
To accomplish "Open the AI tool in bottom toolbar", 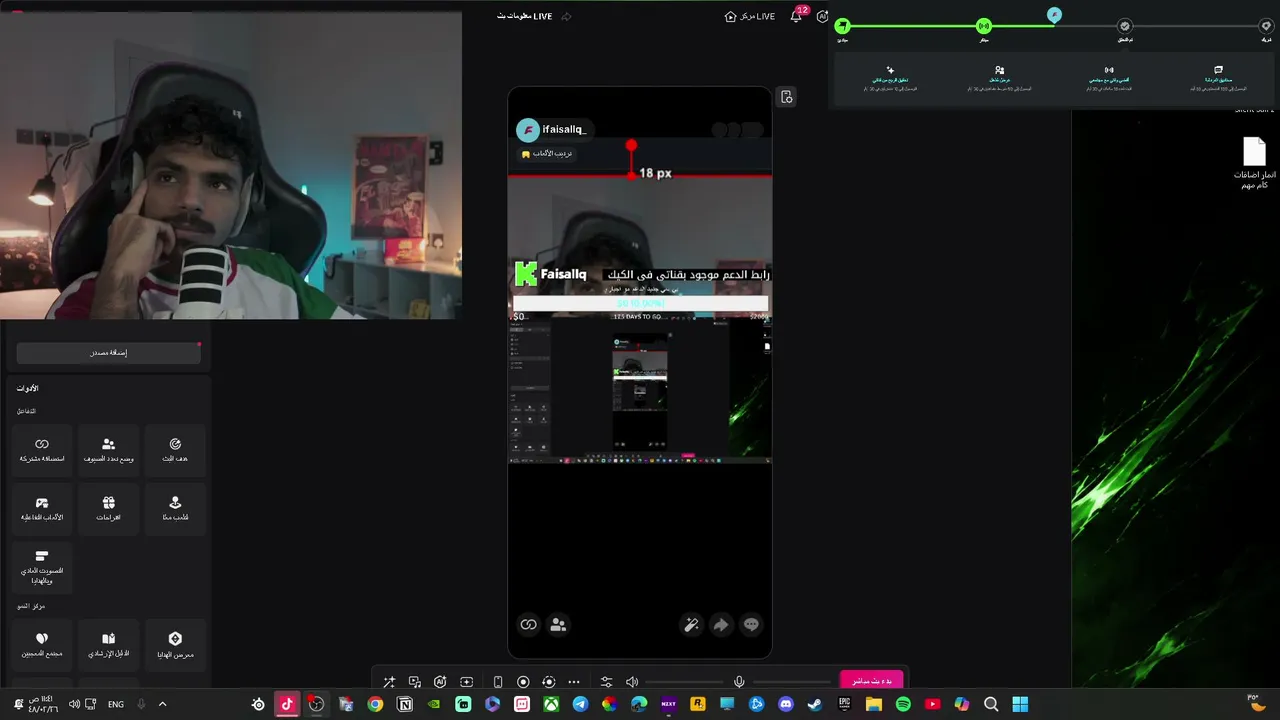I will tap(440, 682).
